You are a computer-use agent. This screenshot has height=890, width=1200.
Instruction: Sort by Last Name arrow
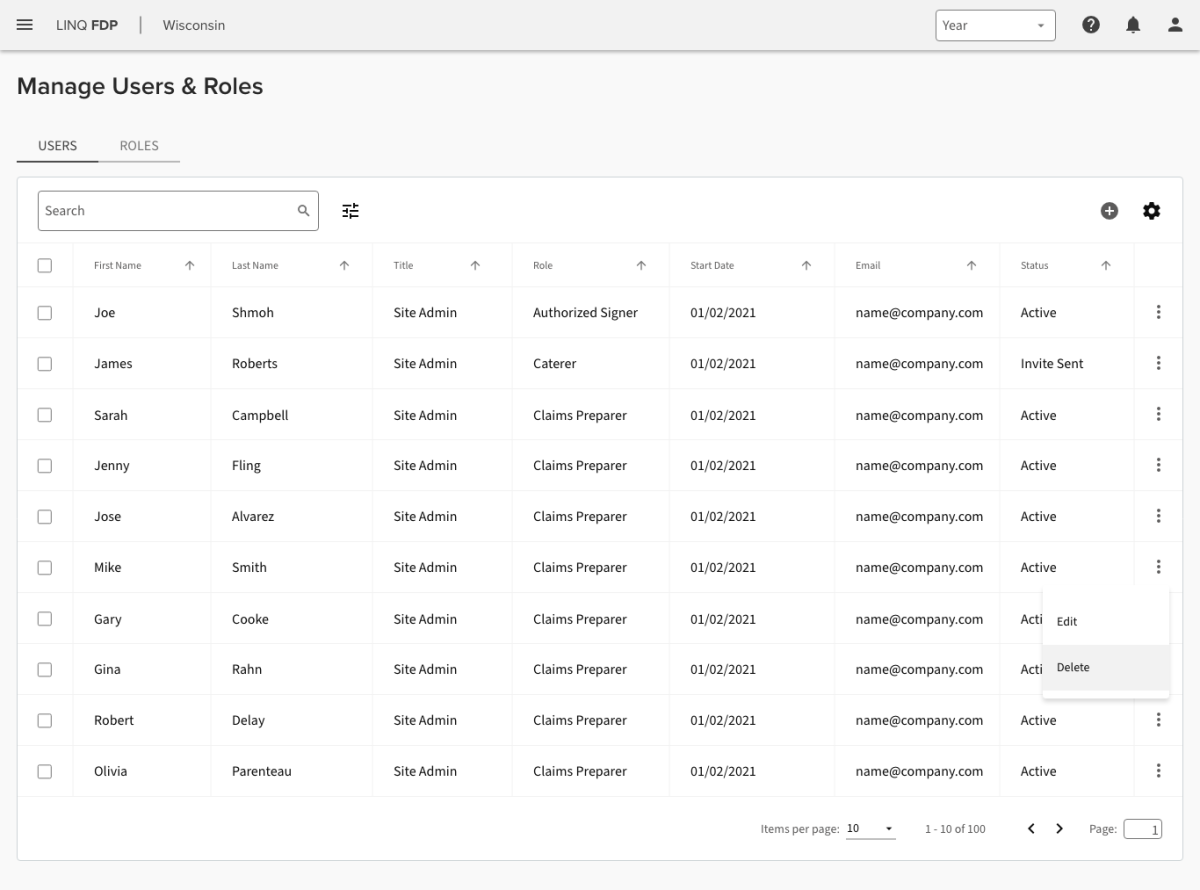(344, 266)
